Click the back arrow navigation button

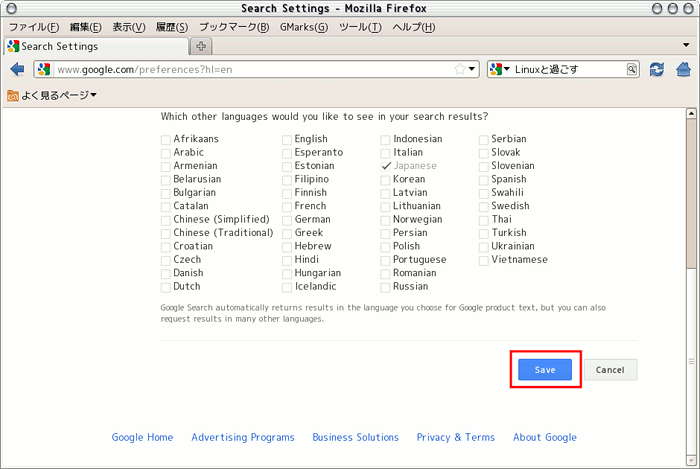tap(17, 69)
